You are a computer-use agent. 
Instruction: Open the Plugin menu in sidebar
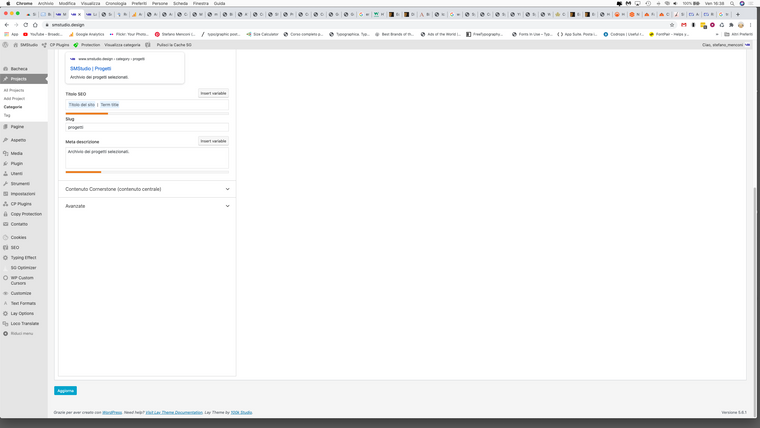pos(17,163)
